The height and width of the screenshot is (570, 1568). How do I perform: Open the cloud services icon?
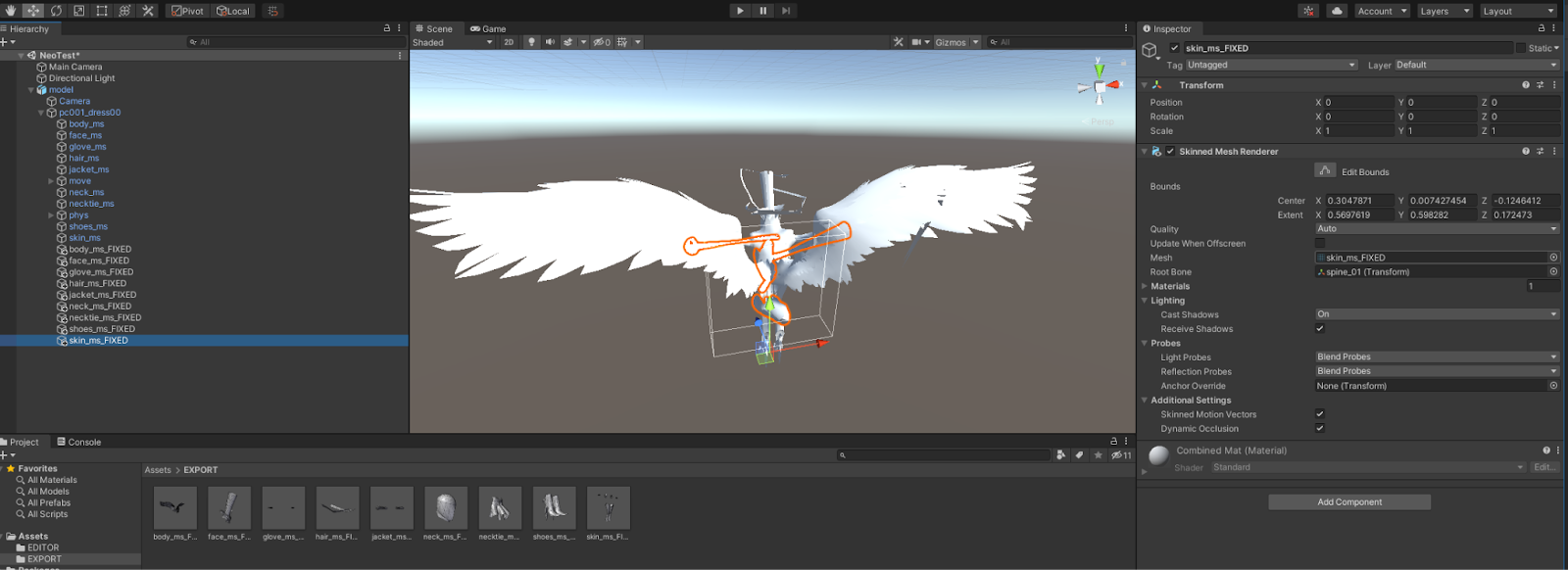coord(1337,11)
